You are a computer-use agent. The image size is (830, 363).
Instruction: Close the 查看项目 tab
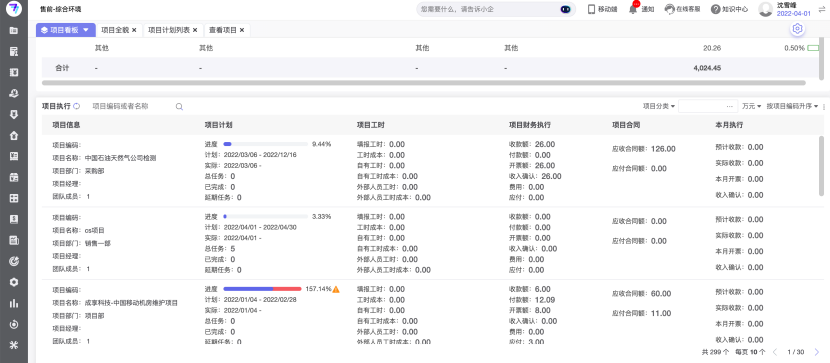pos(242,30)
